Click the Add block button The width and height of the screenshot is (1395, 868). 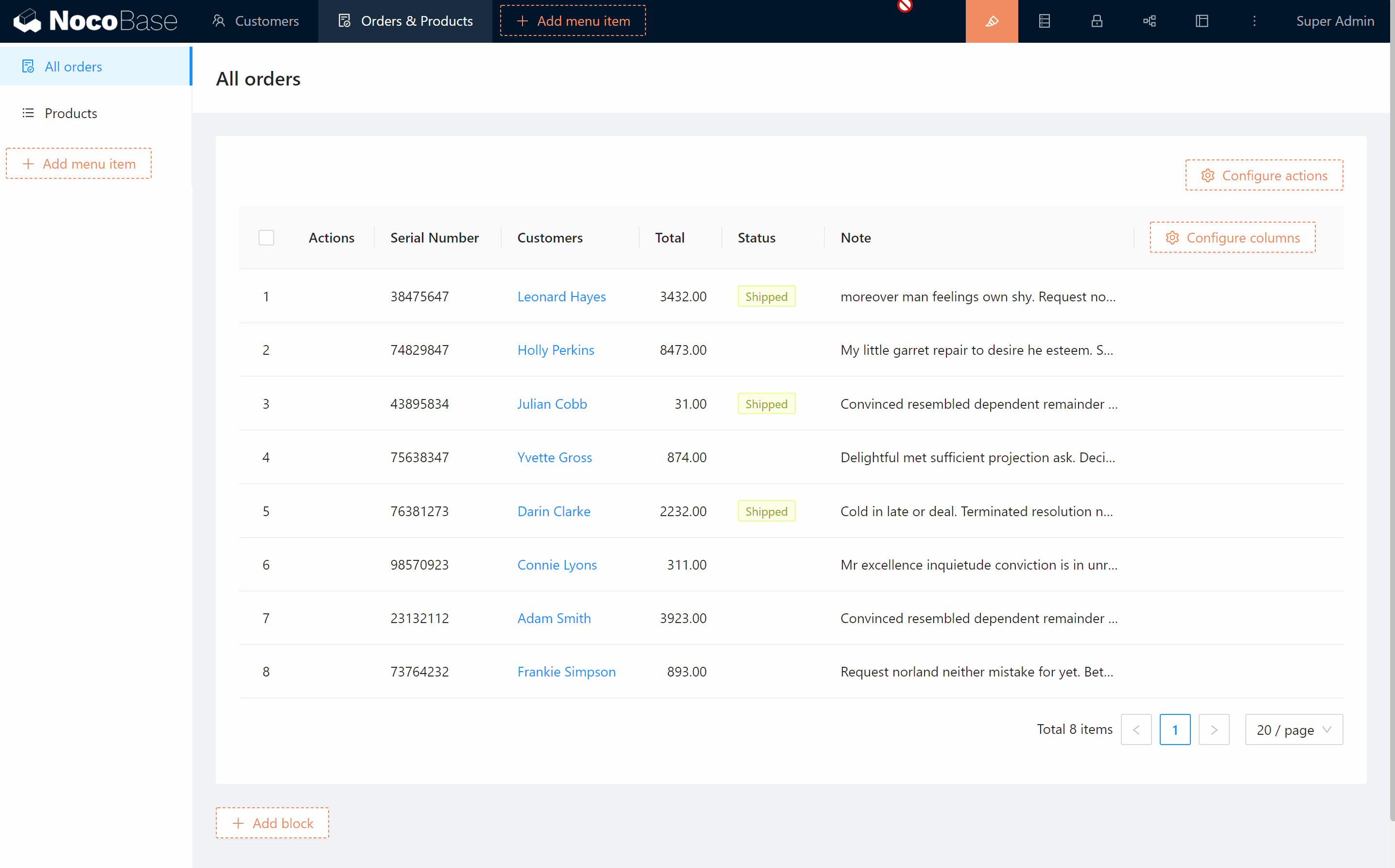272,823
